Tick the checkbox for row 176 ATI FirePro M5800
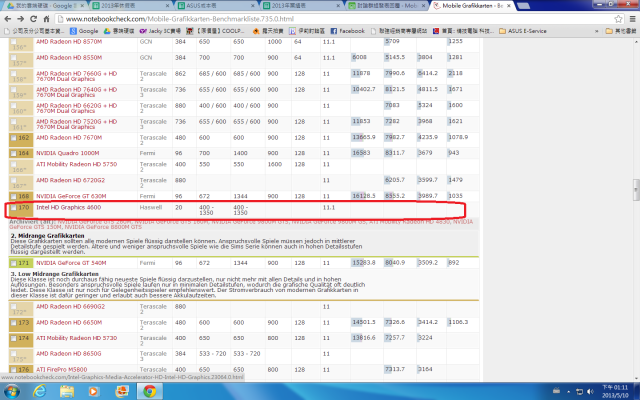The width and height of the screenshot is (640, 400). [13, 370]
